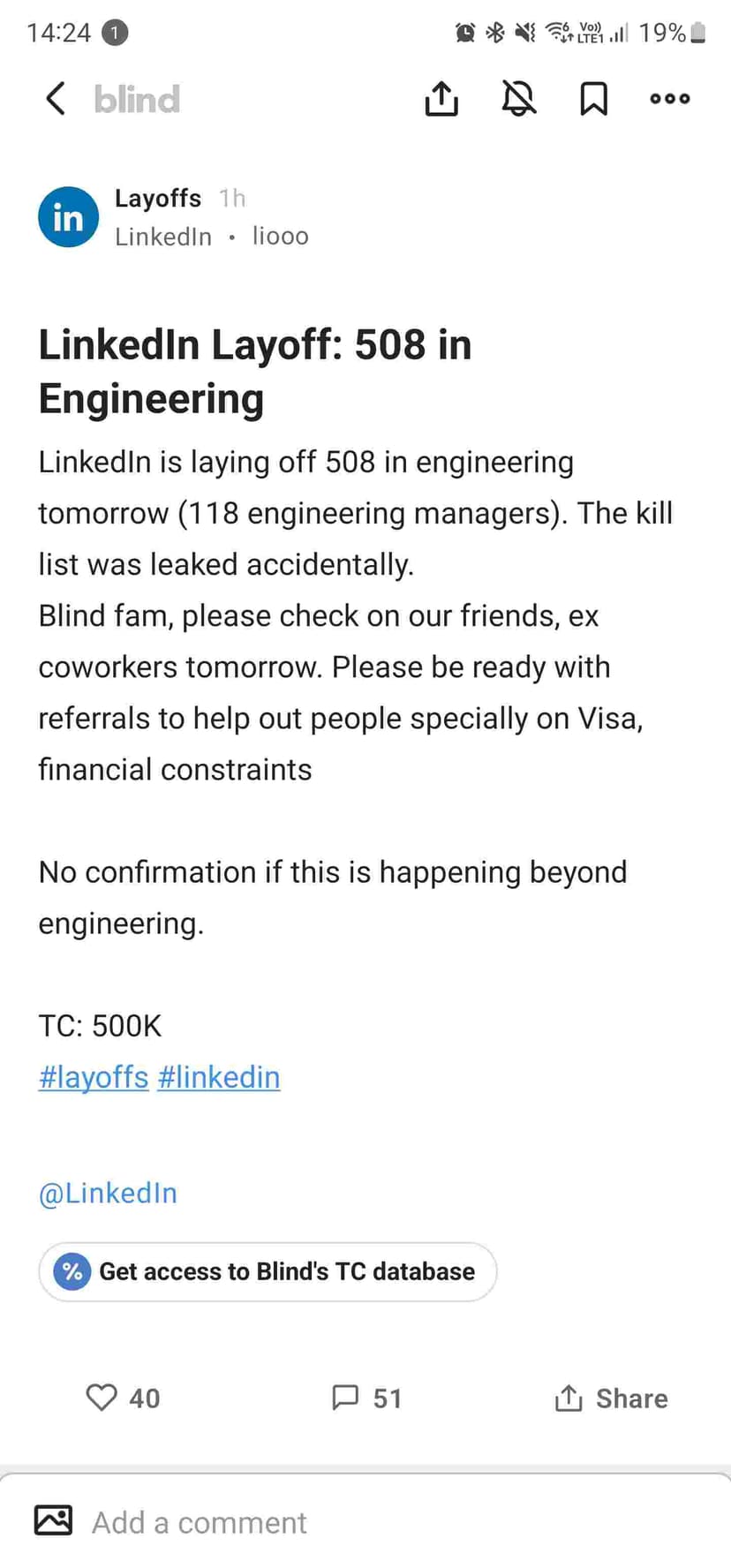Open the #linkedin hashtag

point(219,1077)
